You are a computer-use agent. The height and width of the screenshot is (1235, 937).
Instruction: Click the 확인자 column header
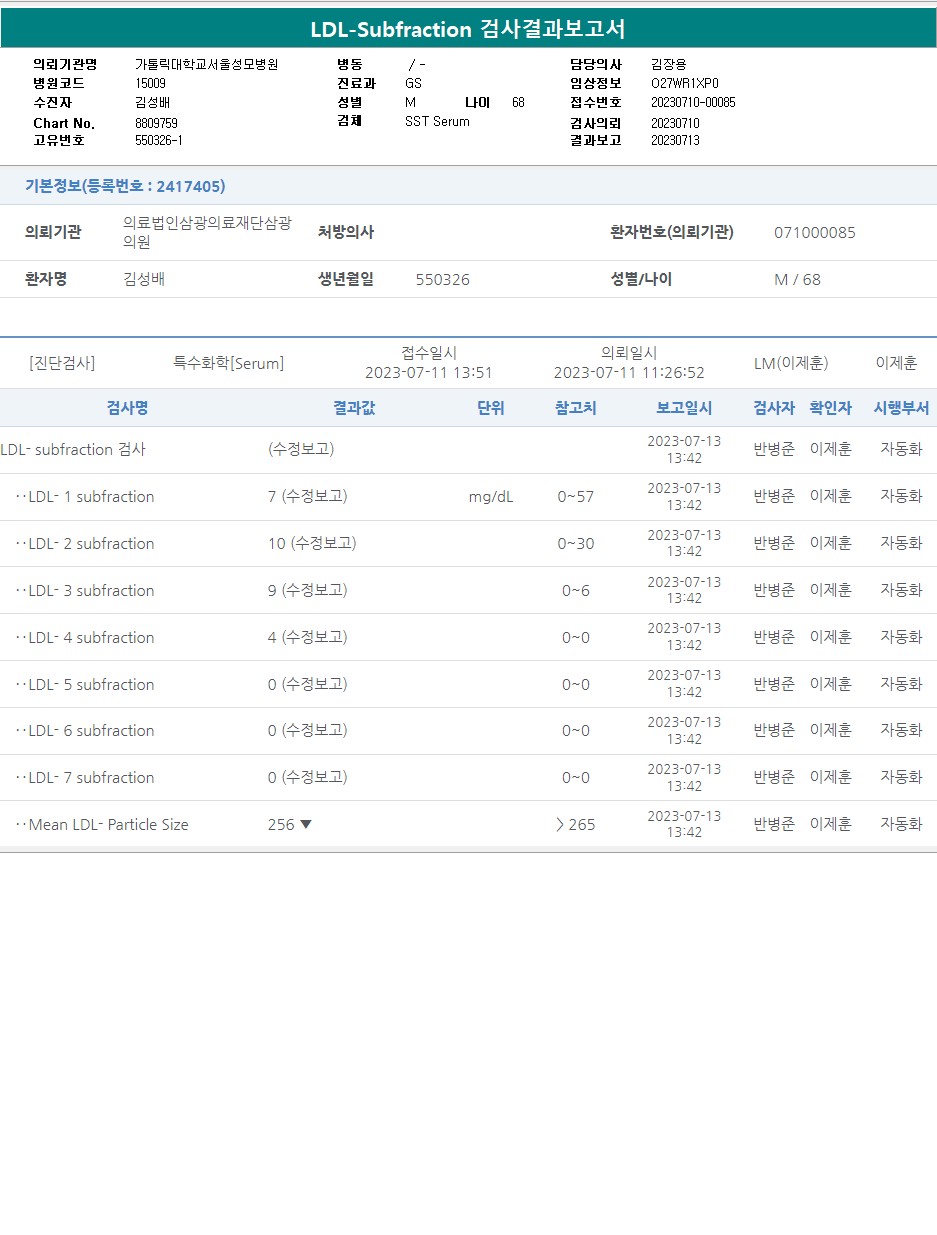point(830,408)
